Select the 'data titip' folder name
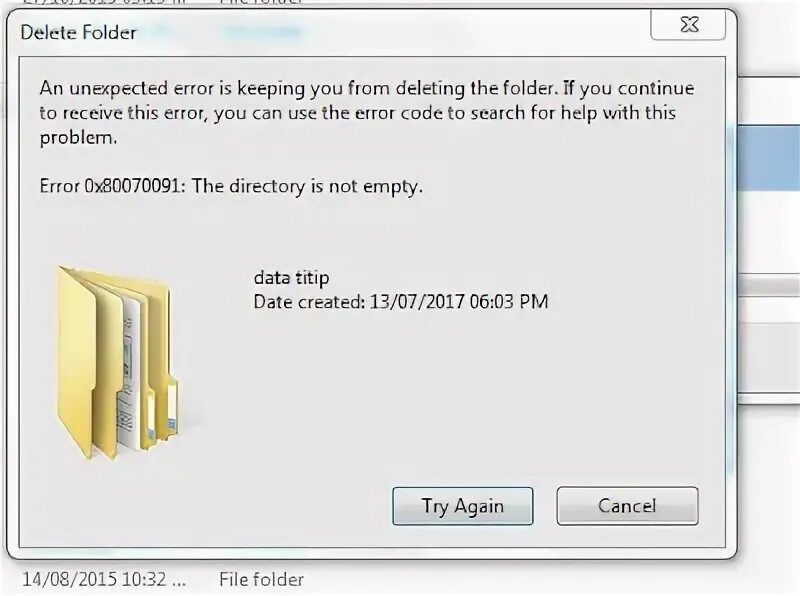800x596 pixels. coord(291,278)
